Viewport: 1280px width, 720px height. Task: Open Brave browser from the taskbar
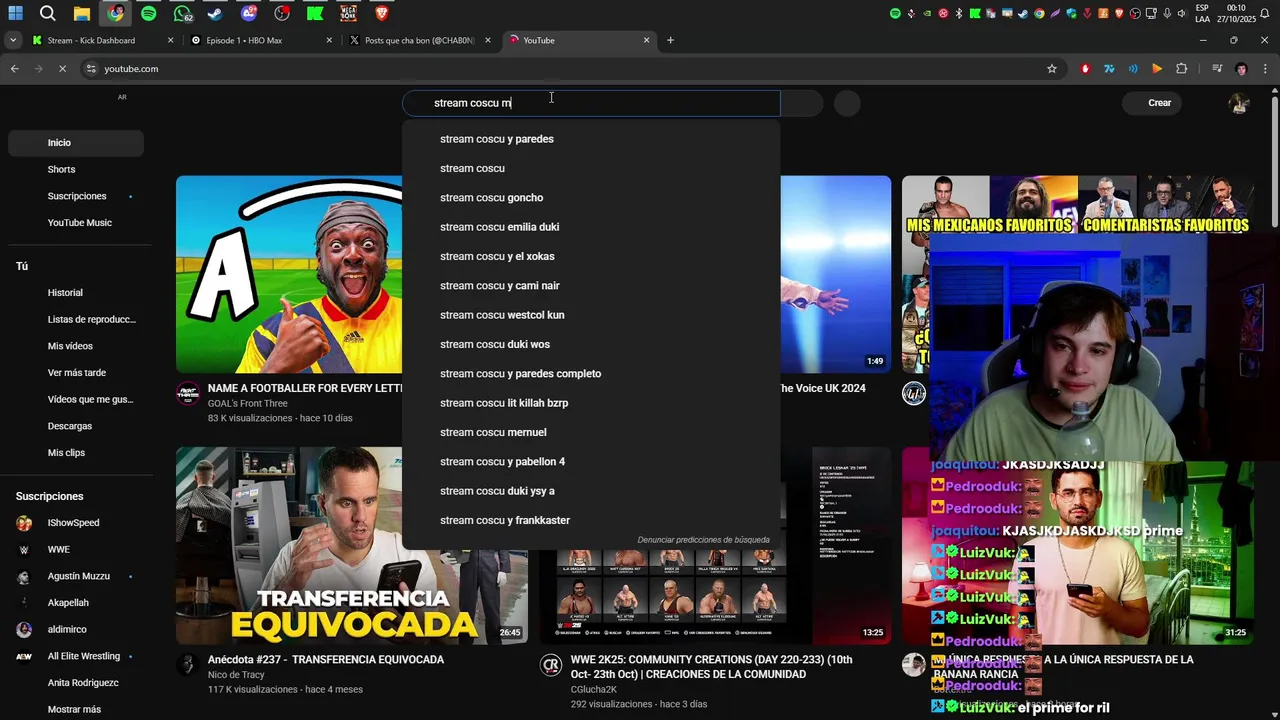coord(381,13)
